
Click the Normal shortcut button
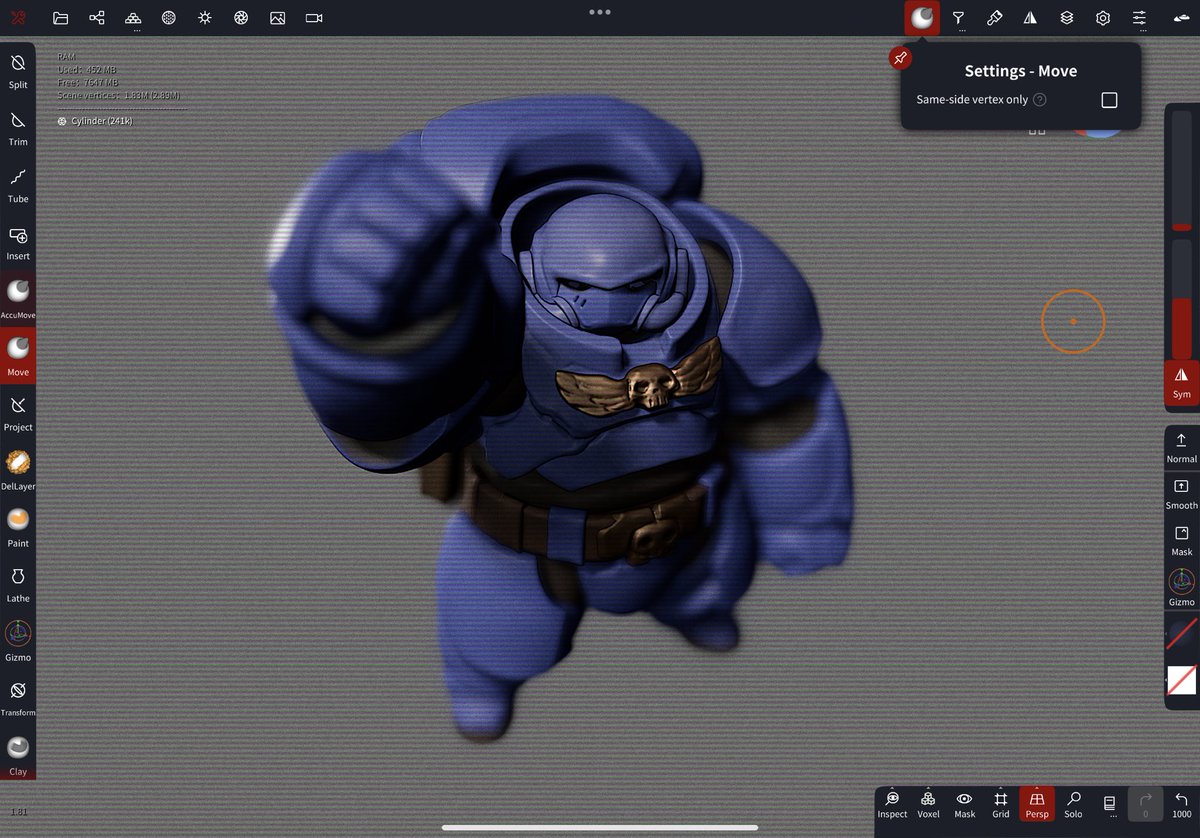pyautogui.click(x=1182, y=448)
